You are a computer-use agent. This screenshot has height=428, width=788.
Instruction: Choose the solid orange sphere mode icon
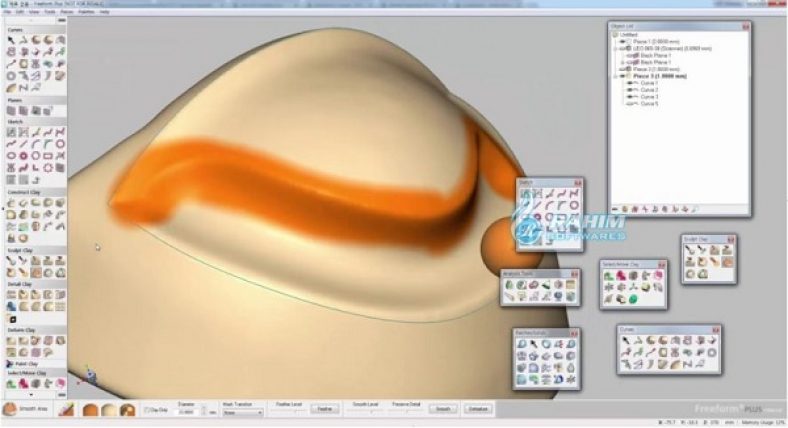pos(90,410)
